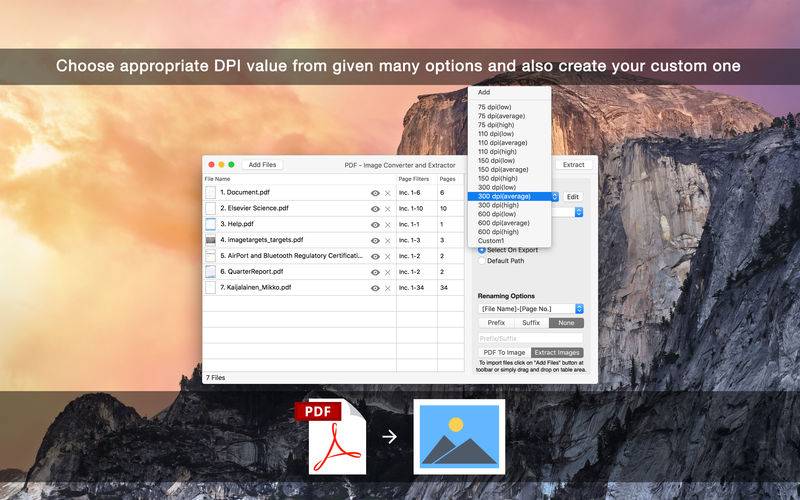
Task: Remove Kaijalainen_Mikko.pdf with its X icon
Action: coord(388,288)
